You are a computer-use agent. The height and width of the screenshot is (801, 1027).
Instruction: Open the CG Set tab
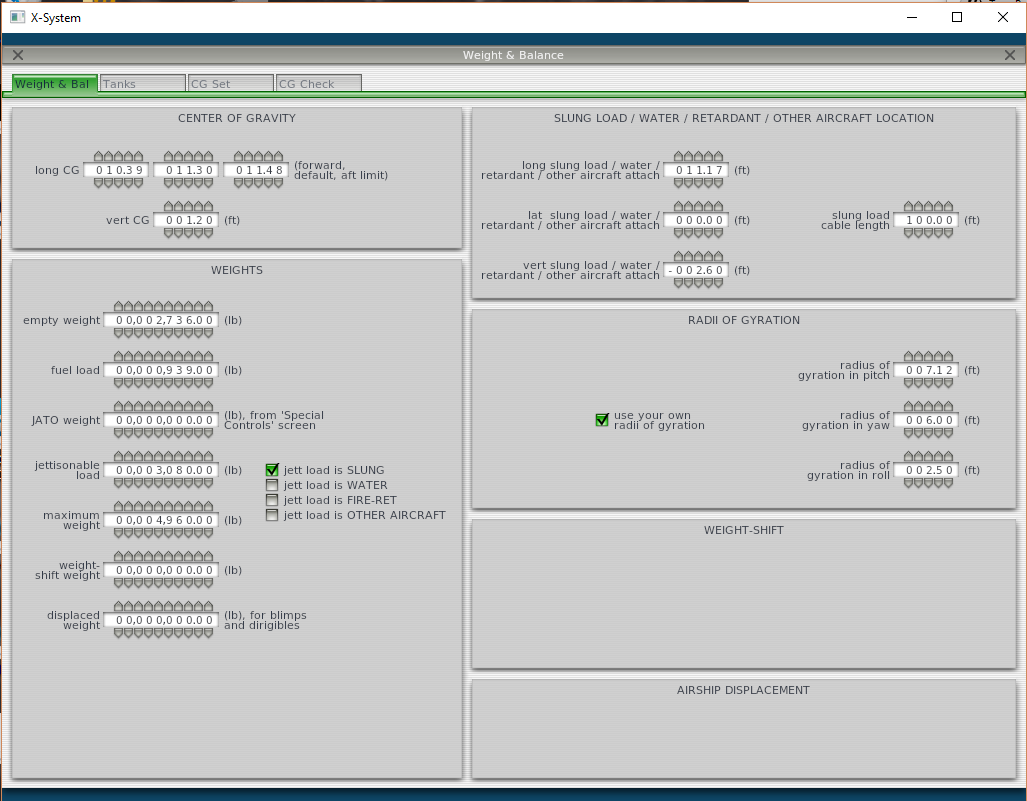(x=231, y=83)
